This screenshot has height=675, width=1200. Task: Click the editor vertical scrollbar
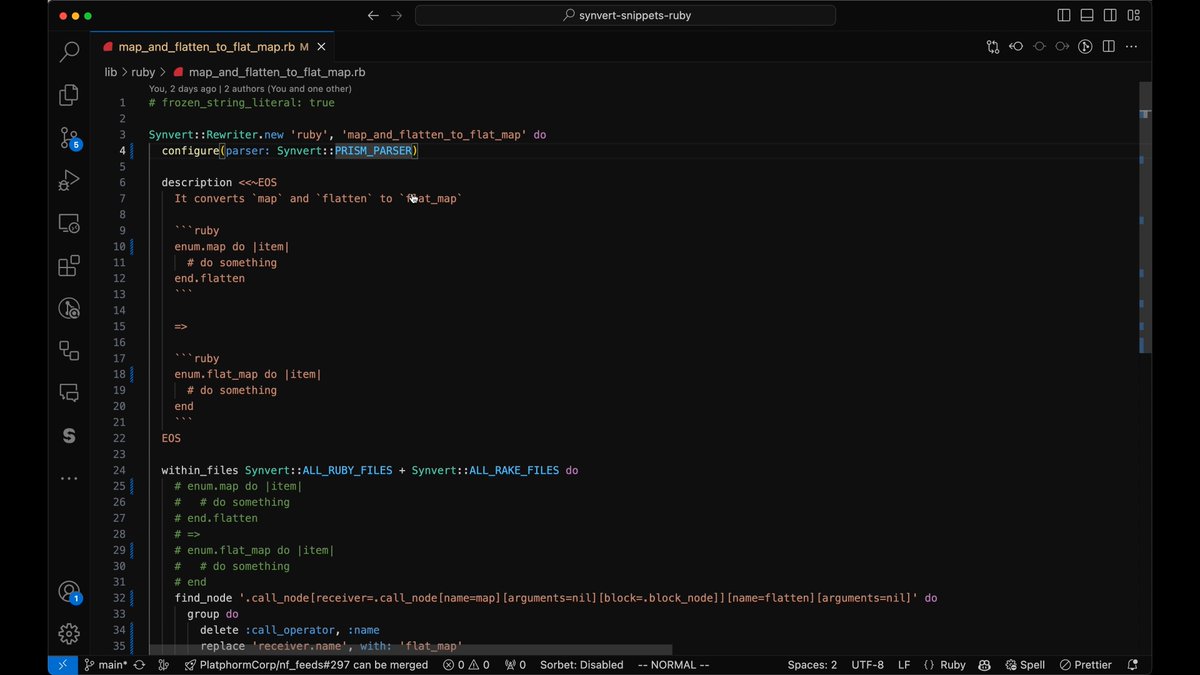[x=1145, y=217]
